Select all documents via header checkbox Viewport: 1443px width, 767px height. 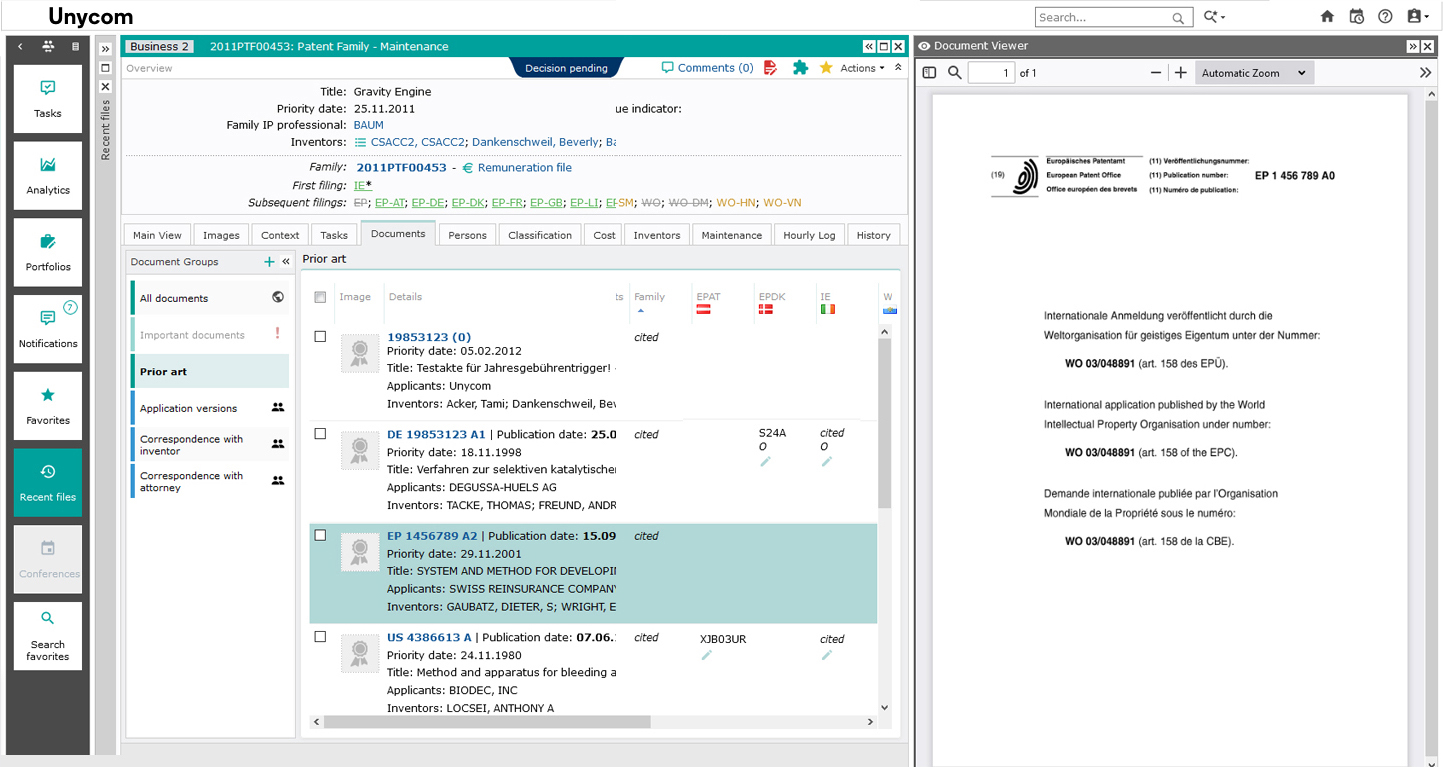click(x=320, y=297)
